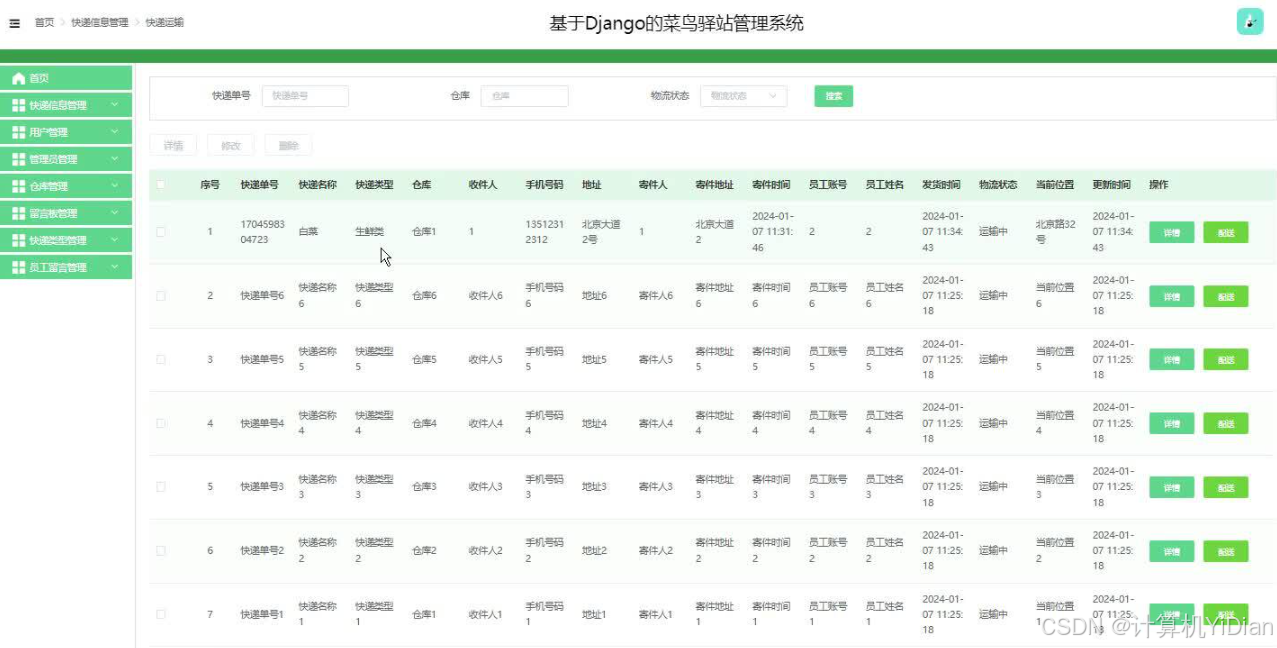The image size is (1277, 648).
Task: Click the grid icon of 仓库管理
Action: coord(18,186)
